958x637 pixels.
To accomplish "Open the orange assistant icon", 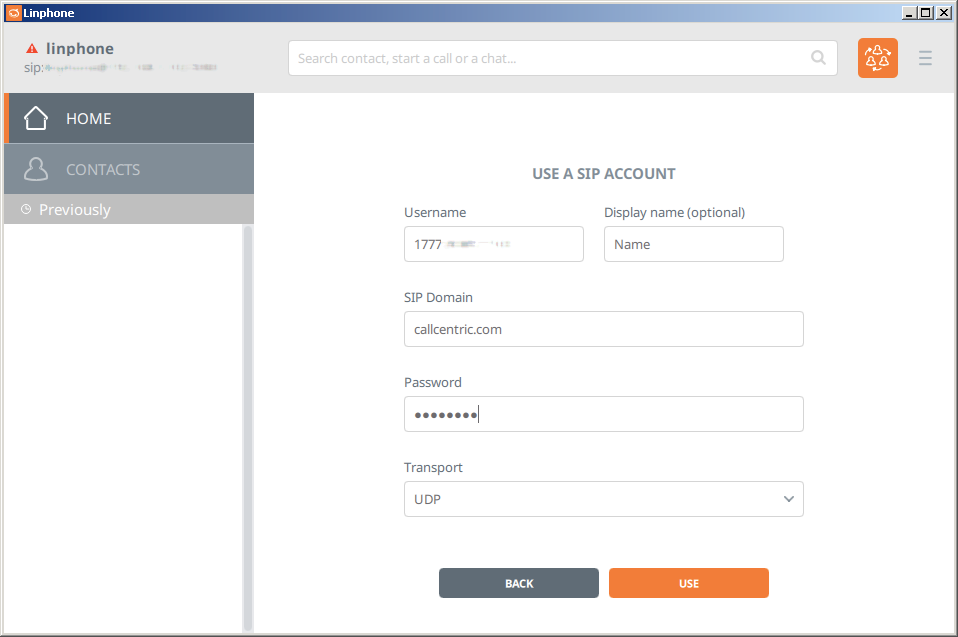I will coord(877,58).
